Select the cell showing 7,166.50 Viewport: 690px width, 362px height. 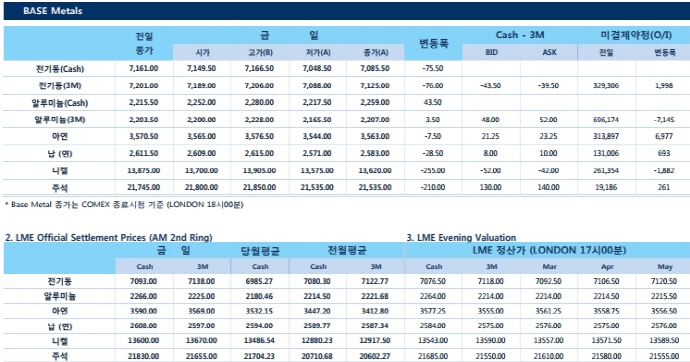tap(259, 69)
